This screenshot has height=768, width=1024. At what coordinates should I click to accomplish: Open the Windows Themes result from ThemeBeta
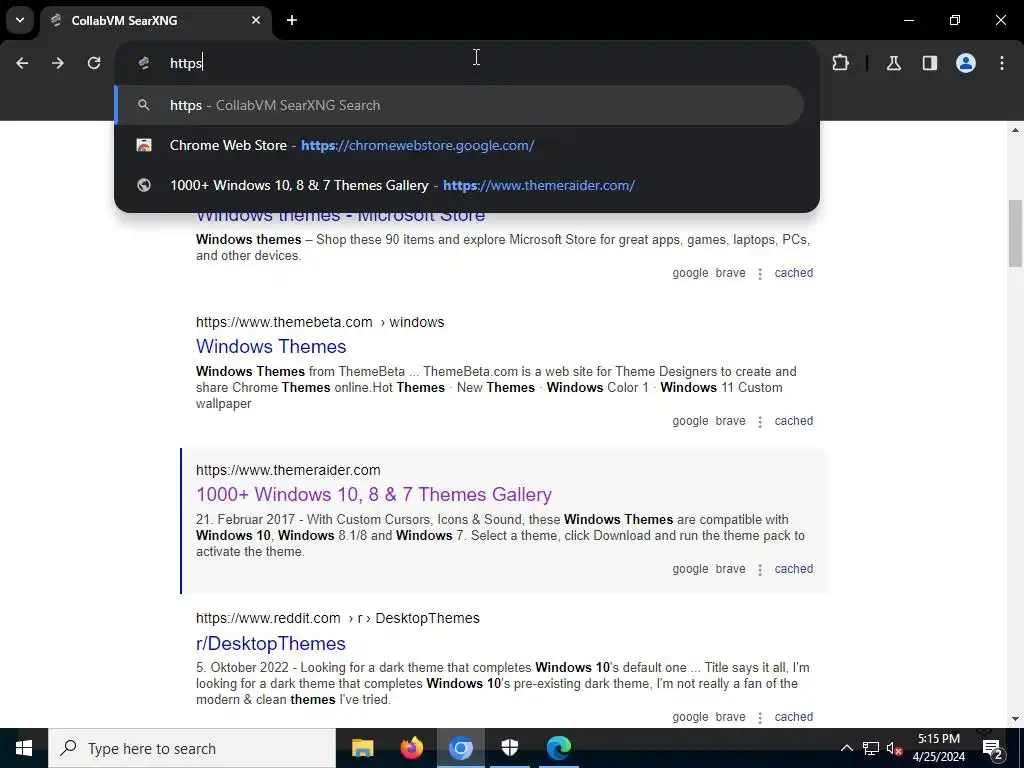point(271,346)
